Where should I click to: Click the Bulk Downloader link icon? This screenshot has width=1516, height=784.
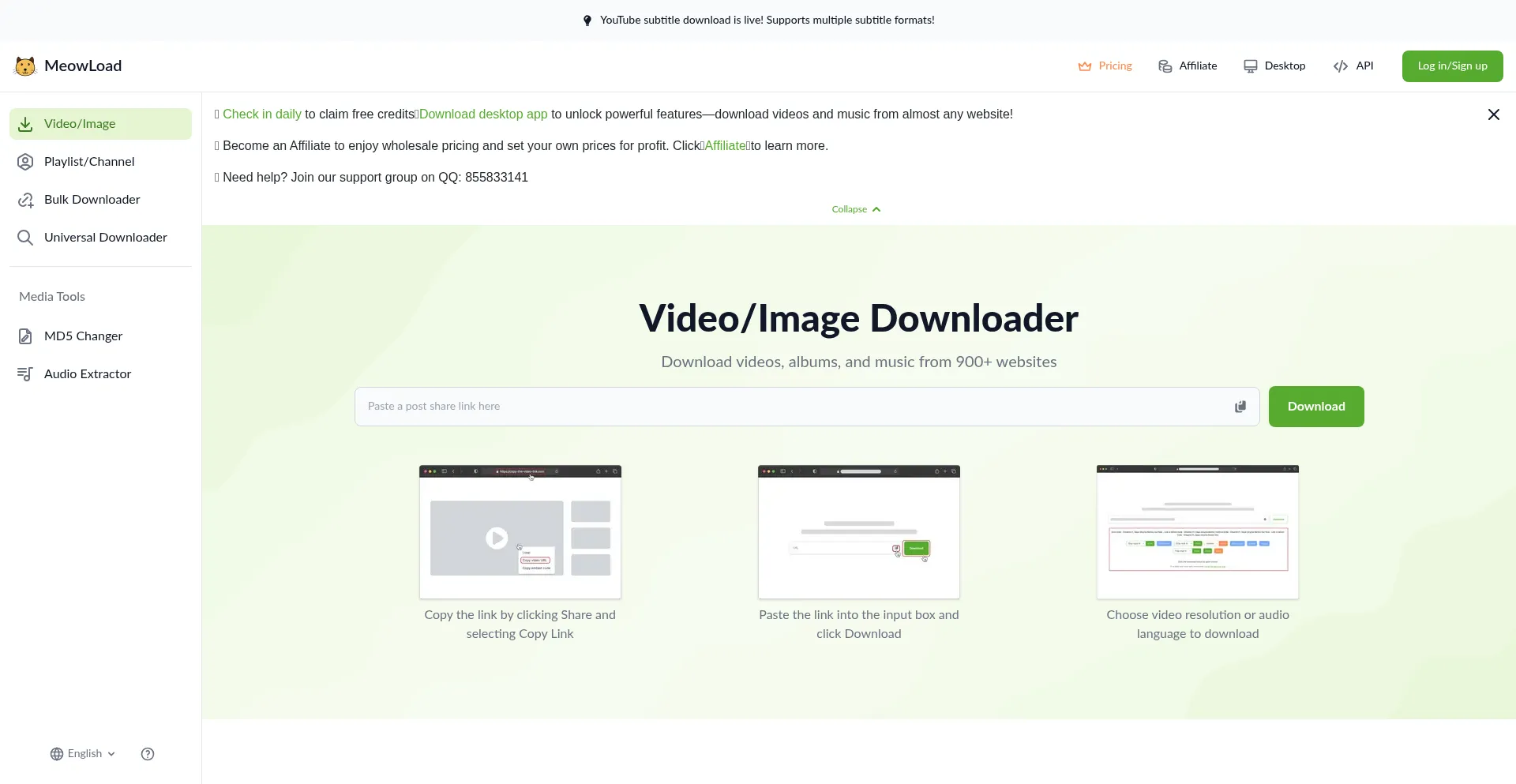click(25, 200)
